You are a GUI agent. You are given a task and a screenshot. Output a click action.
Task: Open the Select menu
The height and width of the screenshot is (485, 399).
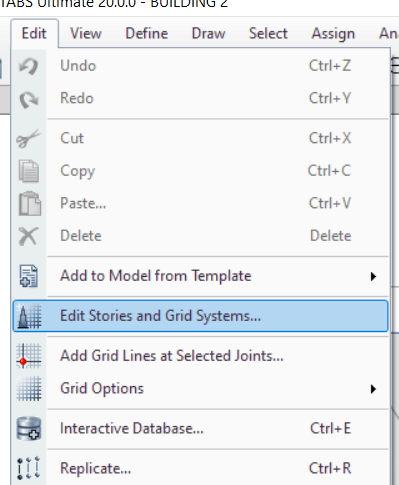point(268,34)
